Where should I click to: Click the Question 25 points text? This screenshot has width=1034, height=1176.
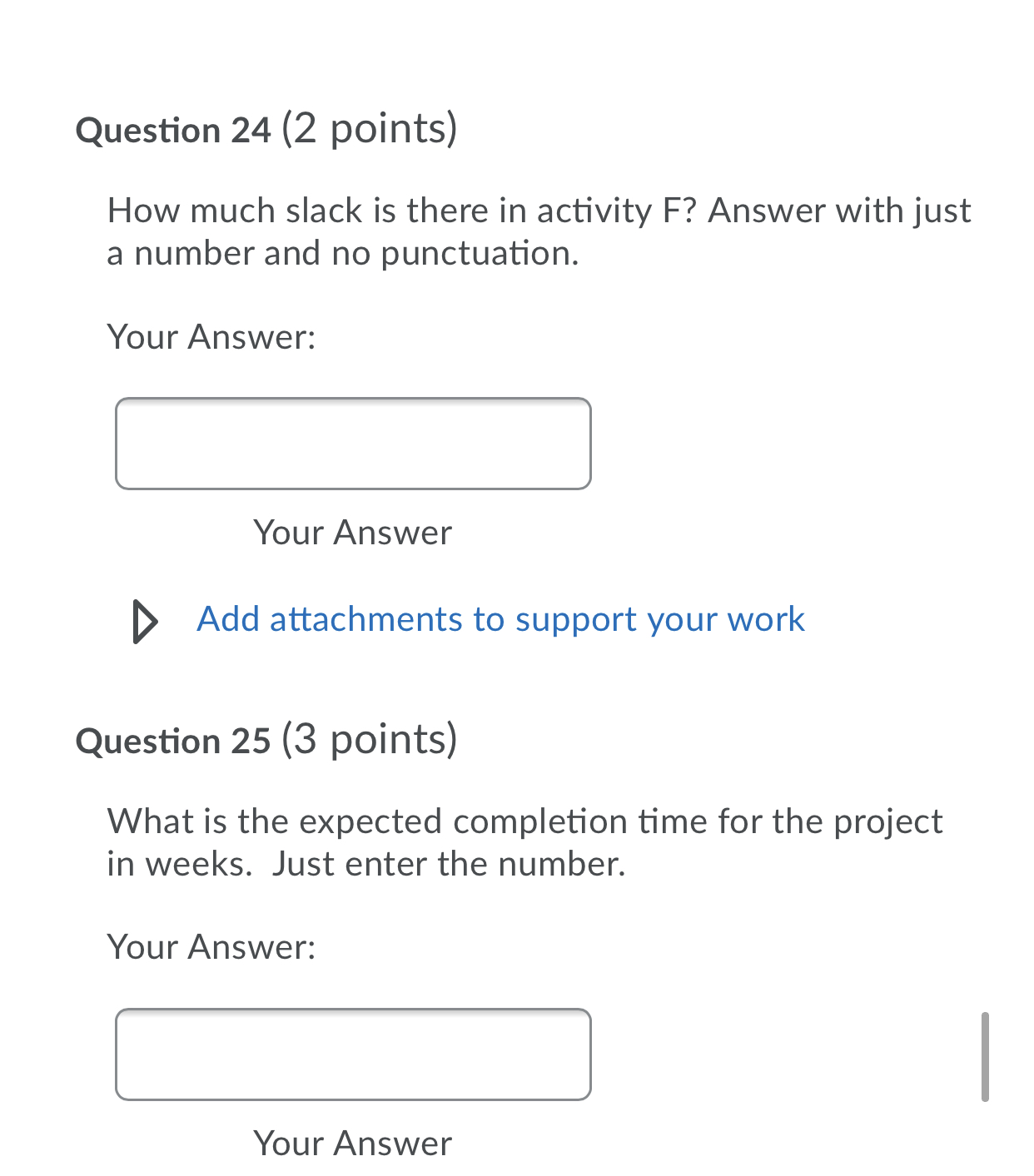[370, 740]
